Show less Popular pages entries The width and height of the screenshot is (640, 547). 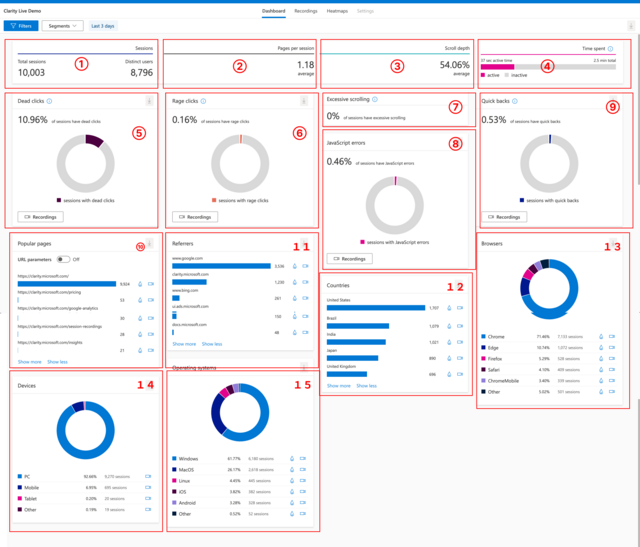coord(58,362)
